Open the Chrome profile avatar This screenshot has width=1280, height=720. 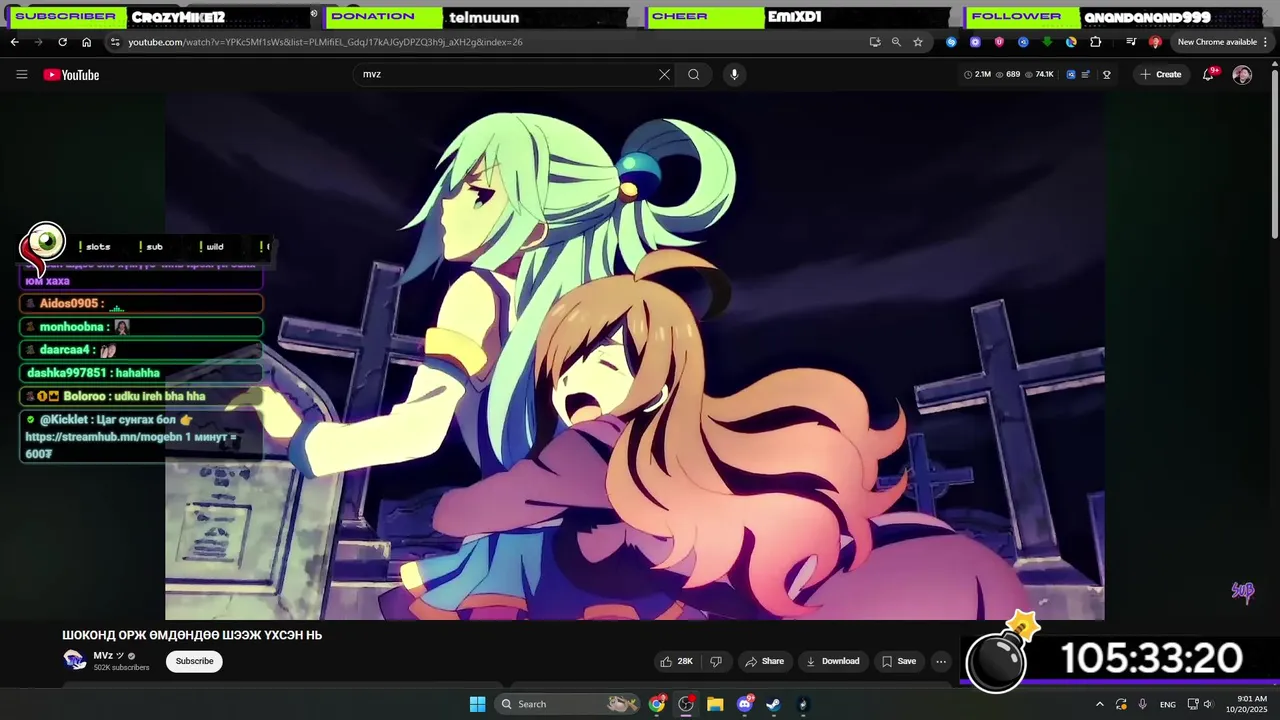[x=1155, y=42]
